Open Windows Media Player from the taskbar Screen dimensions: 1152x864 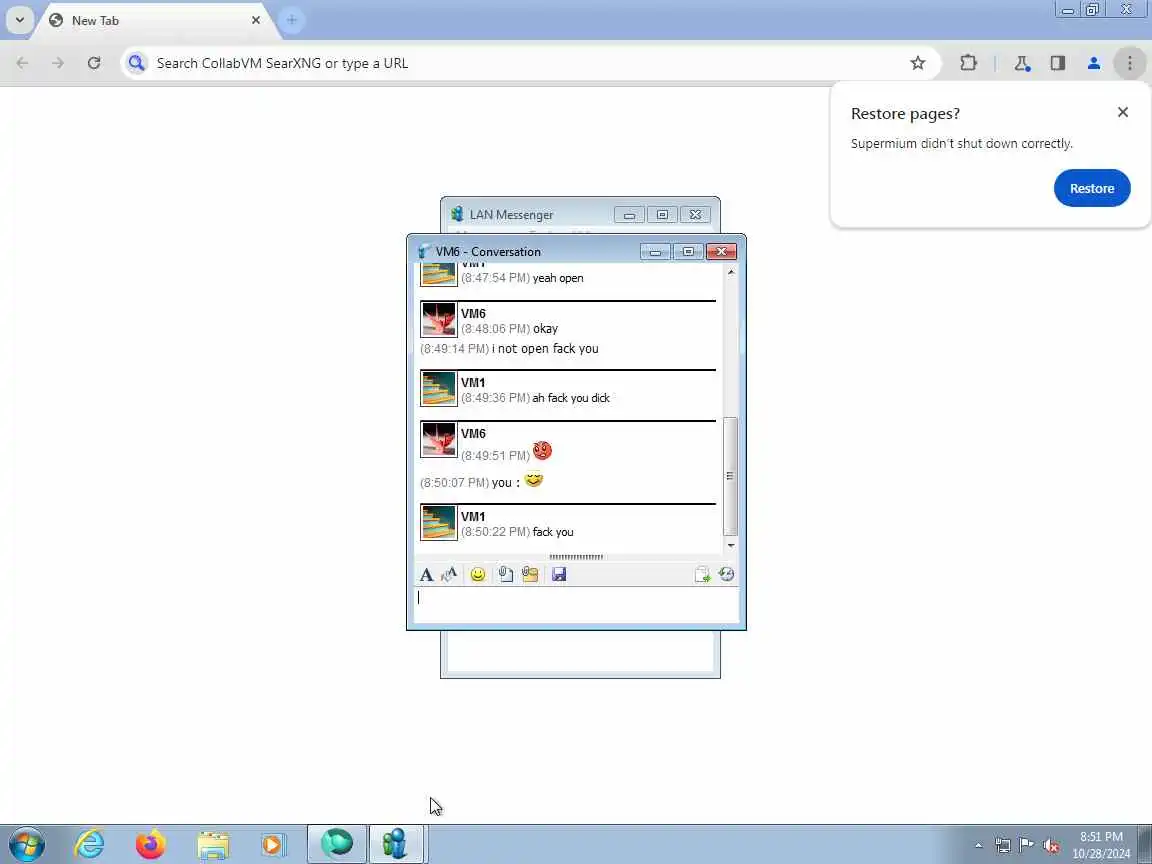coord(273,844)
